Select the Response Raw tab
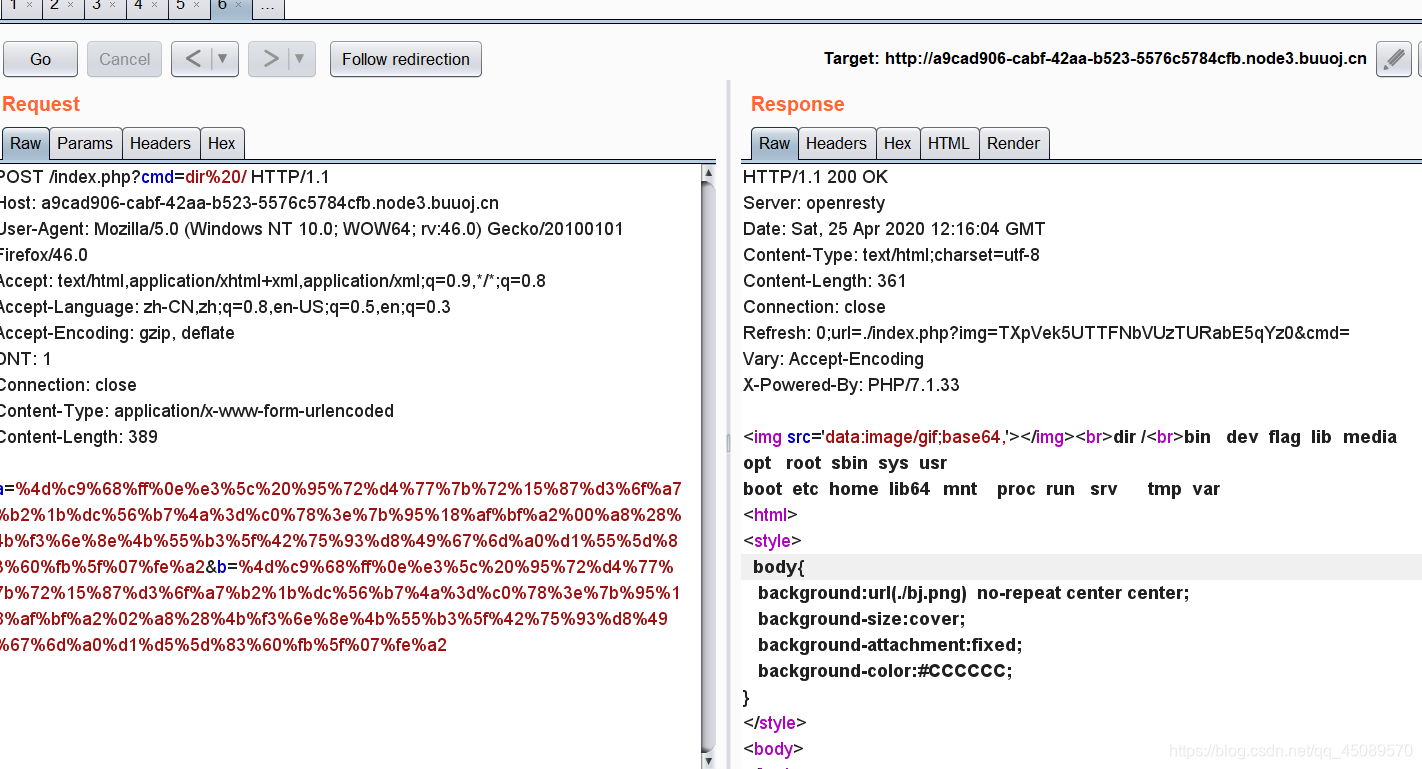Viewport: 1422px width, 769px height. (x=774, y=143)
